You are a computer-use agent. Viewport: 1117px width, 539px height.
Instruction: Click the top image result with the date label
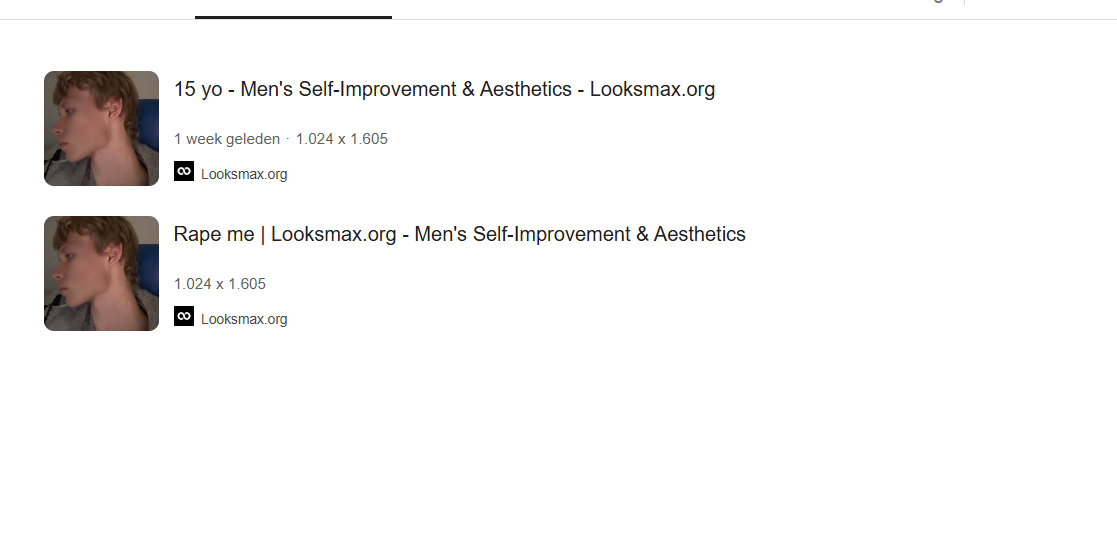point(101,128)
